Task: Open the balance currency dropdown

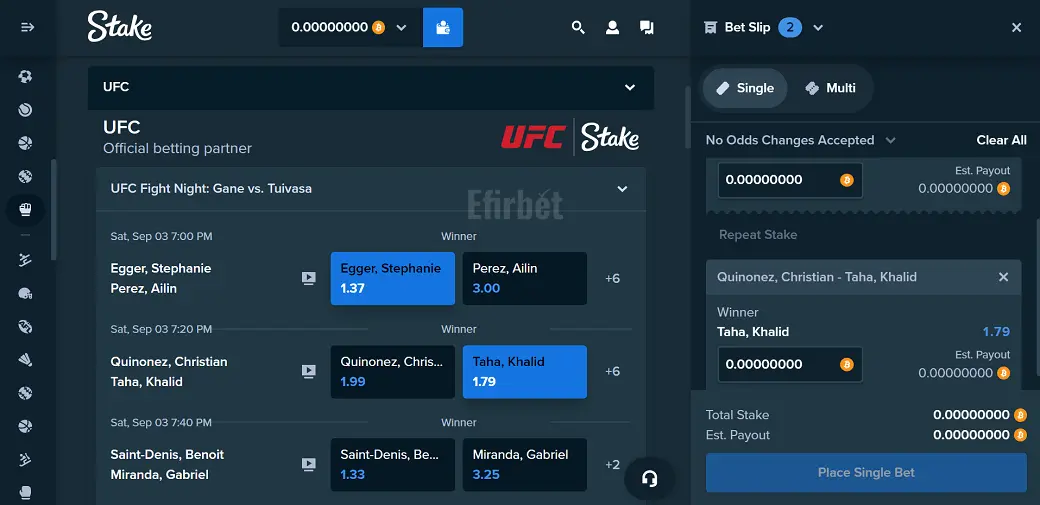Action: click(x=401, y=27)
